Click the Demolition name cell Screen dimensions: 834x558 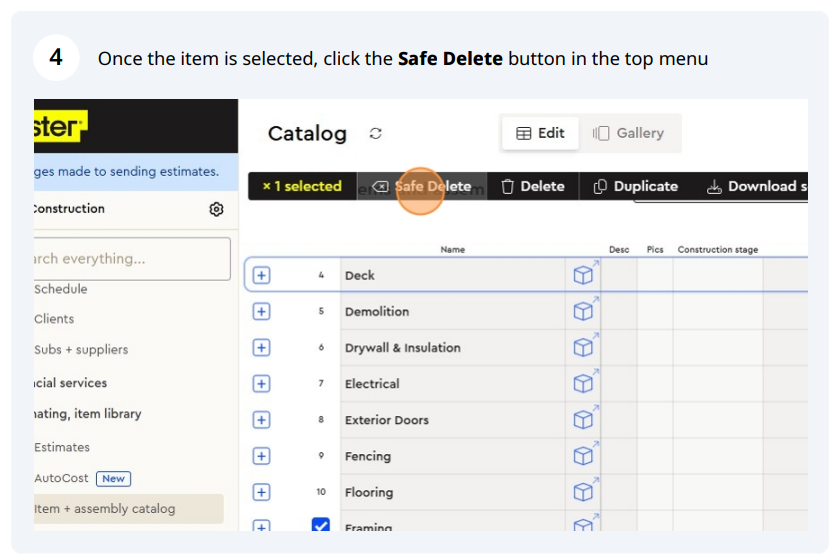click(453, 312)
